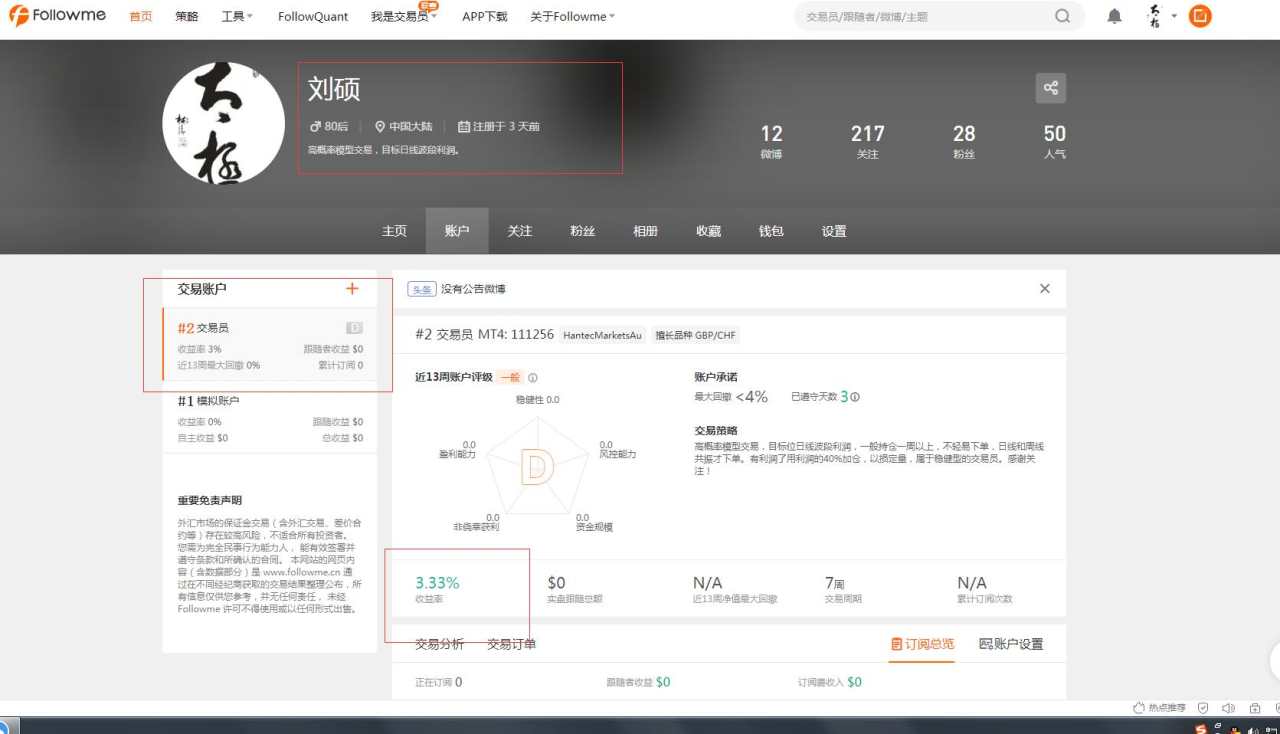The width and height of the screenshot is (1280, 734).
Task: Click the browser shield icon in status bar
Action: coord(1203,708)
